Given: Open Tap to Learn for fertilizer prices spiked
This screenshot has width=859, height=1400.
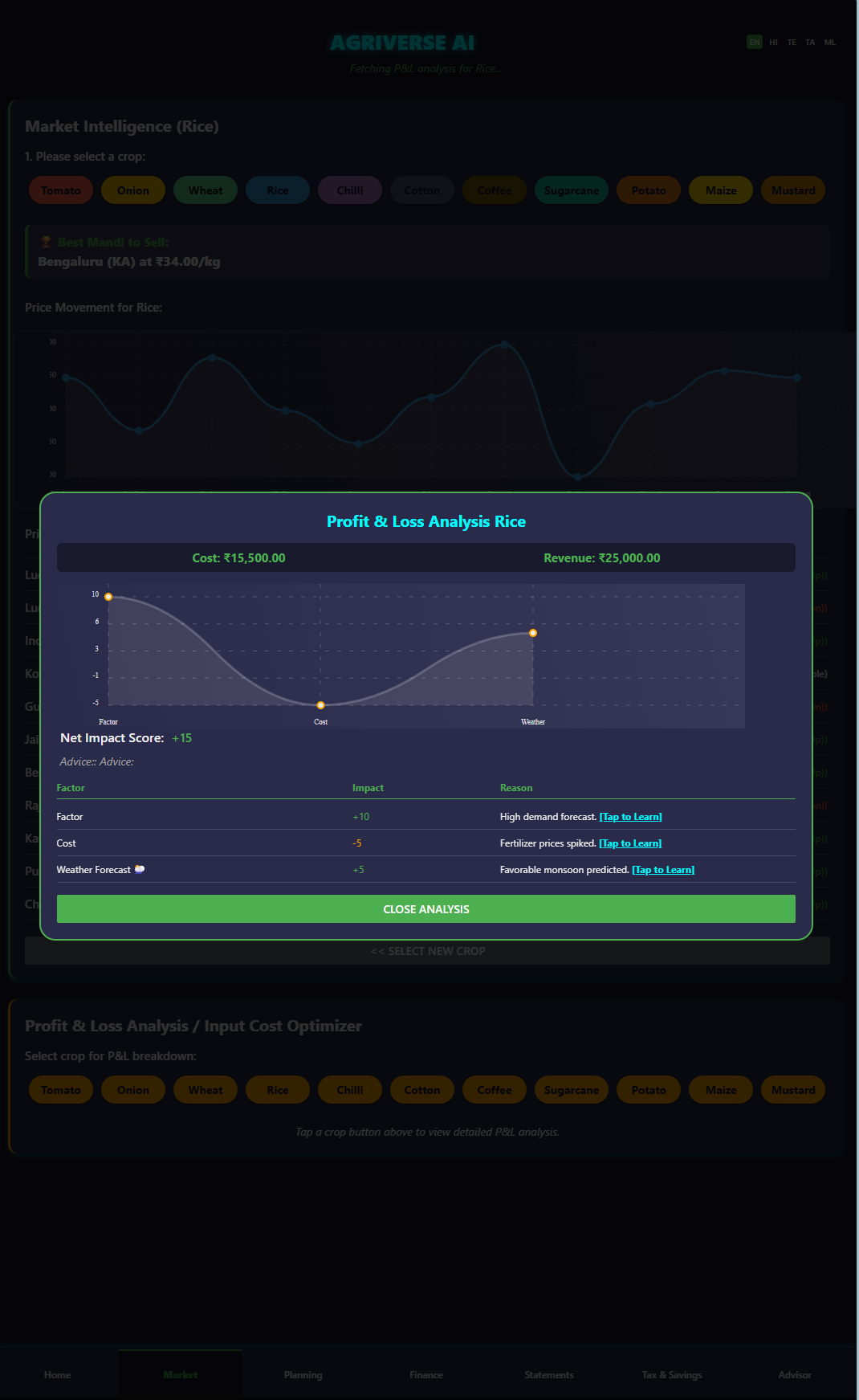Looking at the screenshot, I should pos(630,843).
